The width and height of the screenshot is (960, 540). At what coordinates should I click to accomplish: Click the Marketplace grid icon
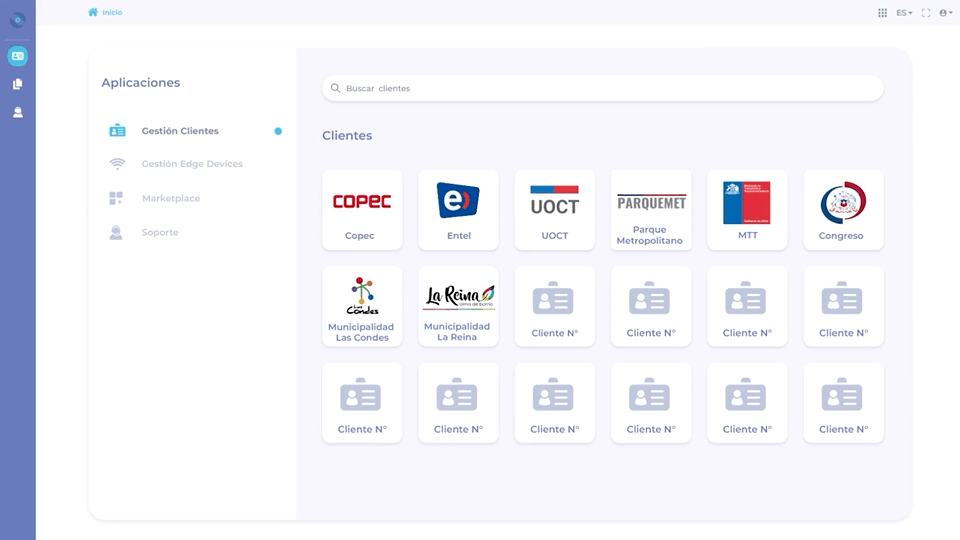[x=116, y=198]
